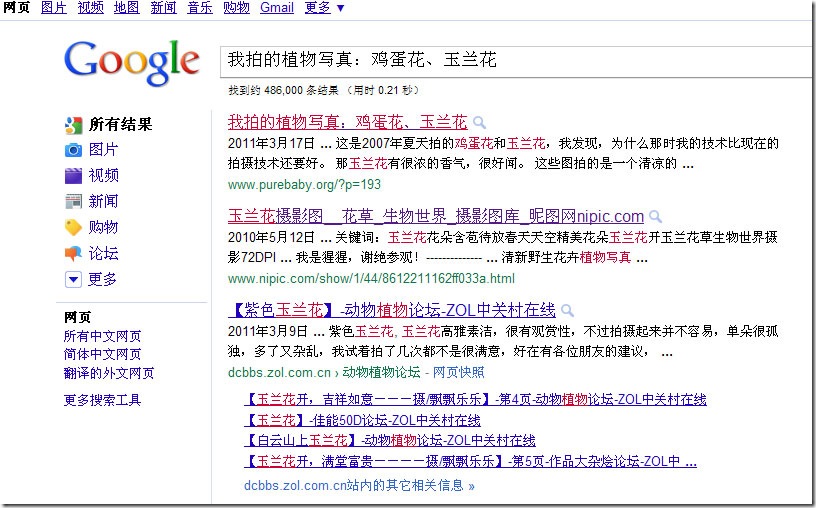Click the result count text 找到约 486,000 条结果
The image size is (816, 508).
coord(283,91)
